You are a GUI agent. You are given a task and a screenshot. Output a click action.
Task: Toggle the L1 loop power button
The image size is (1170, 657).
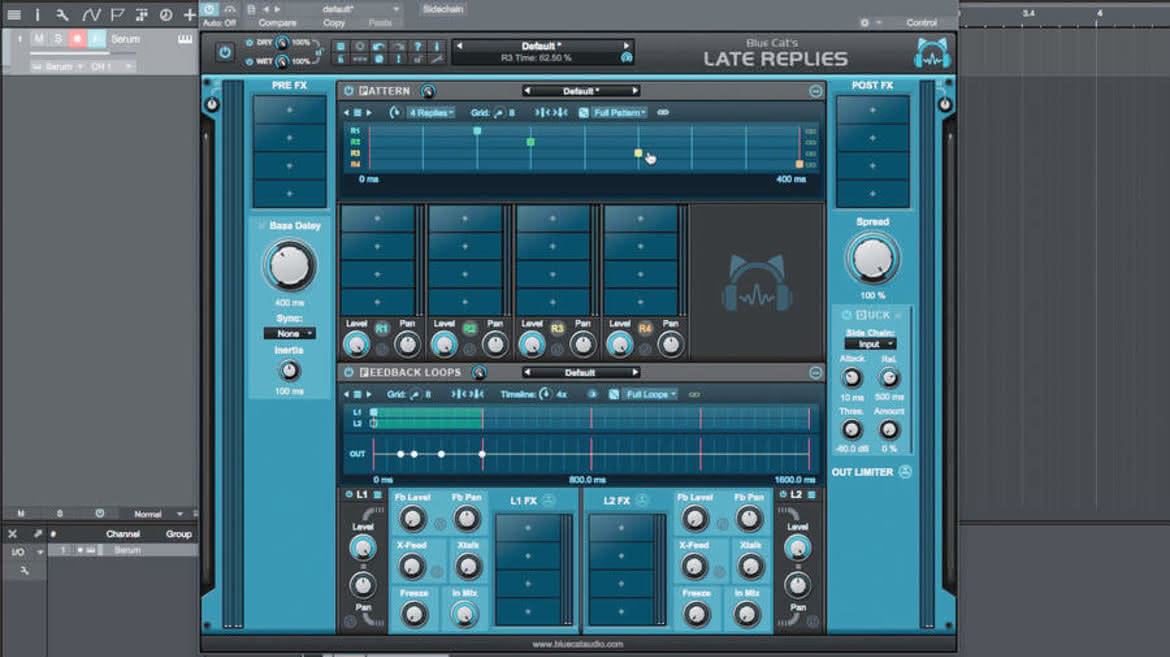point(348,494)
